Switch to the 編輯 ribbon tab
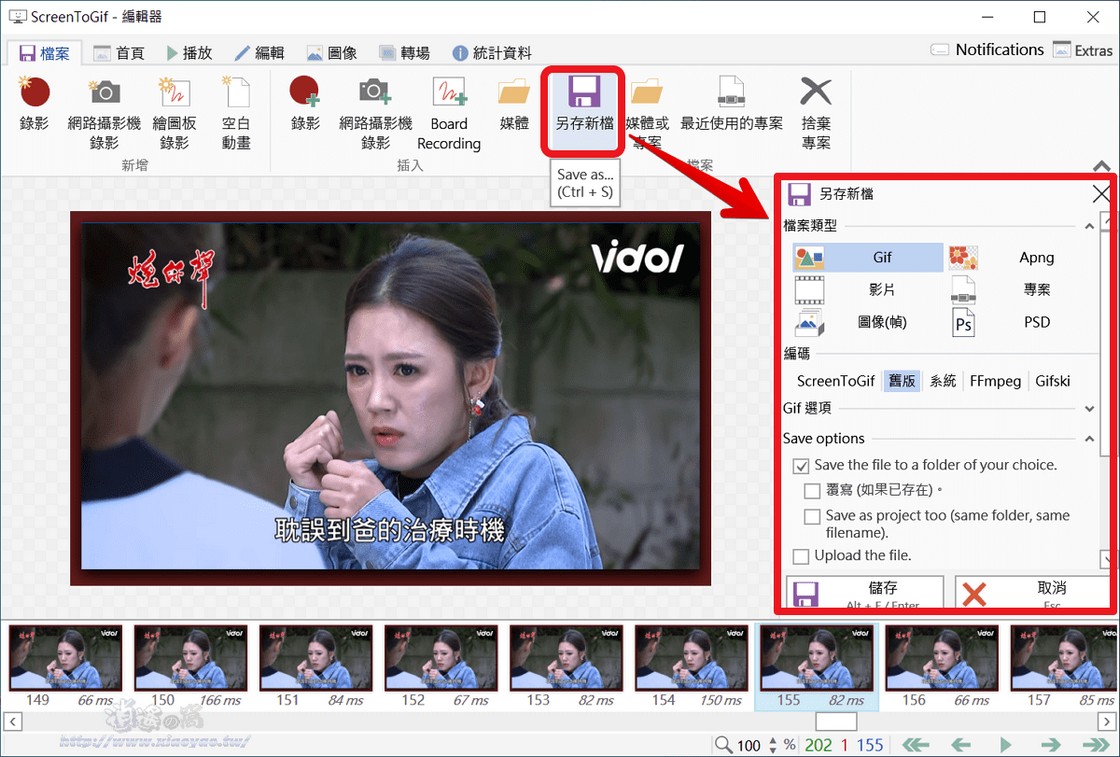The width and height of the screenshot is (1120, 757). point(260,53)
